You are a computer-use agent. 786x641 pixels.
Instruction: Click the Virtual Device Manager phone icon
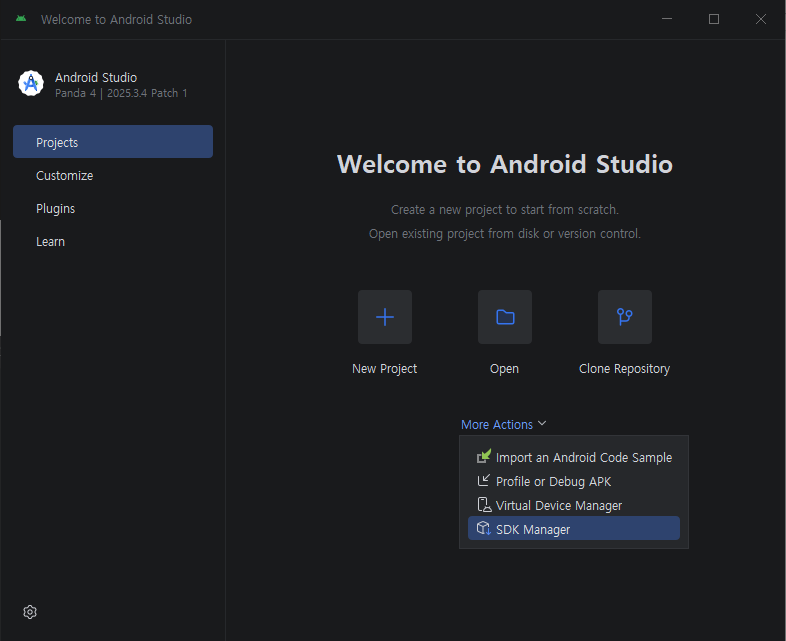(x=484, y=505)
